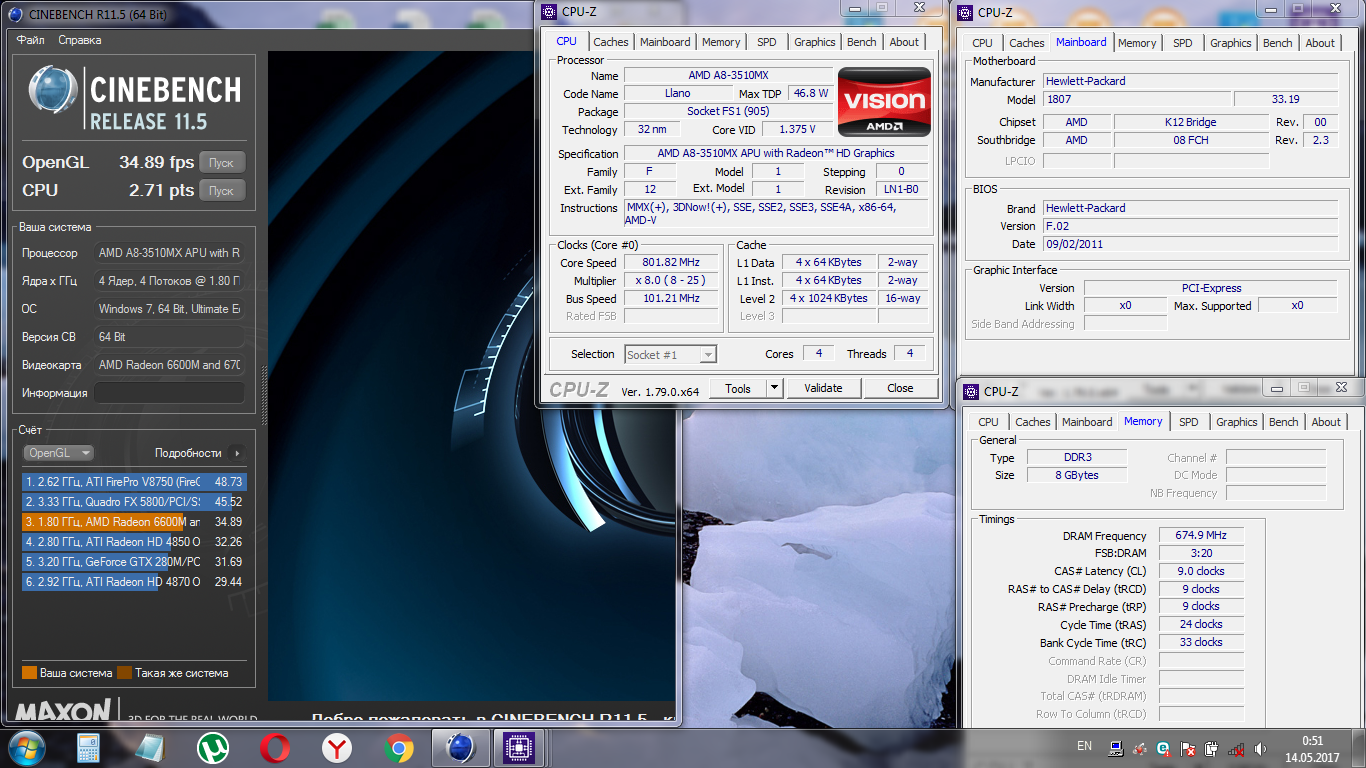Open uTorrent from the taskbar
Screen dimensions: 1366x768
[x=212, y=748]
